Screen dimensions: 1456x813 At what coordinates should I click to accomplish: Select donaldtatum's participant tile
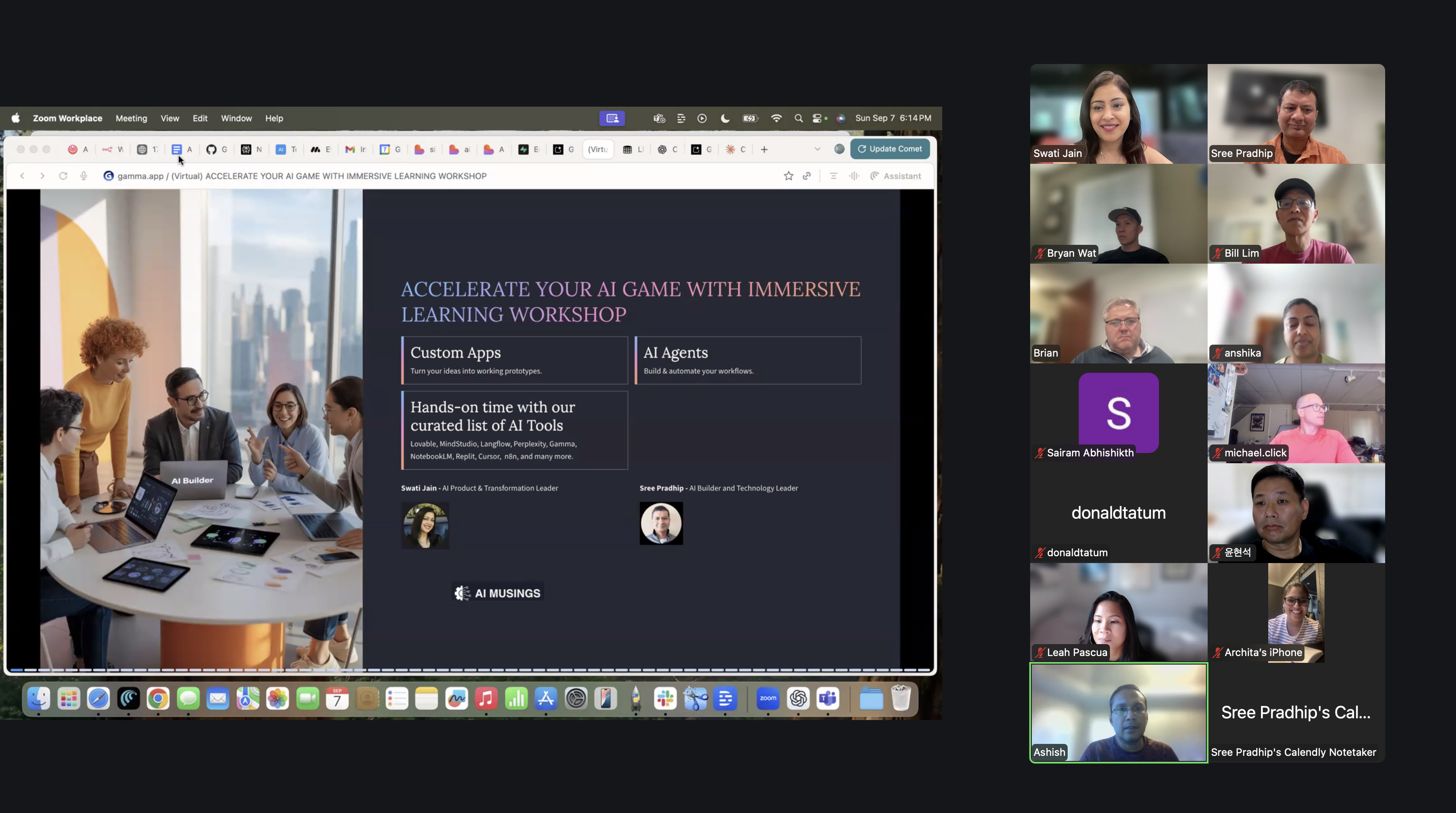coord(1118,513)
